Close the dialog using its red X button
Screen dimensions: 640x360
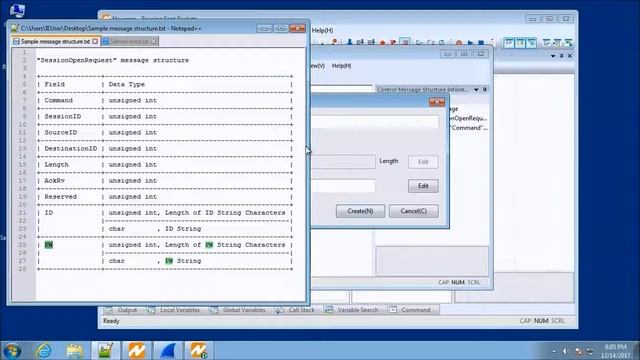(x=437, y=102)
